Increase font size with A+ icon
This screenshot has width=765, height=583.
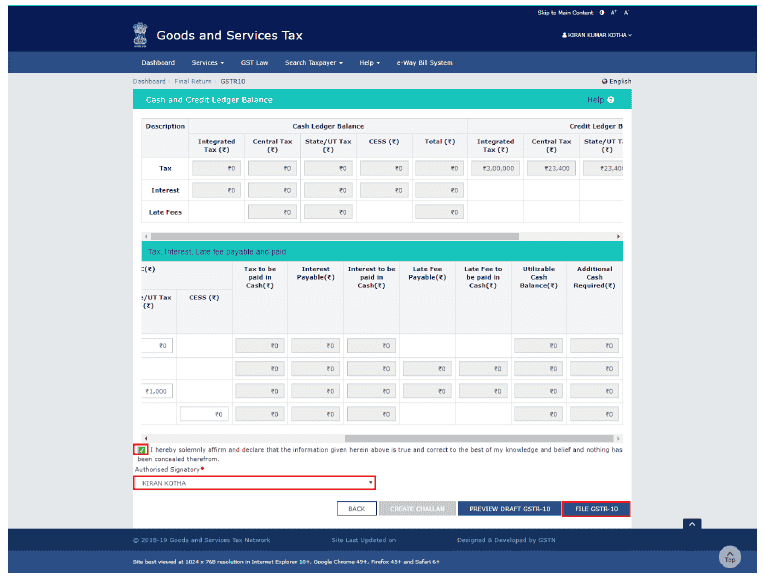pos(614,13)
